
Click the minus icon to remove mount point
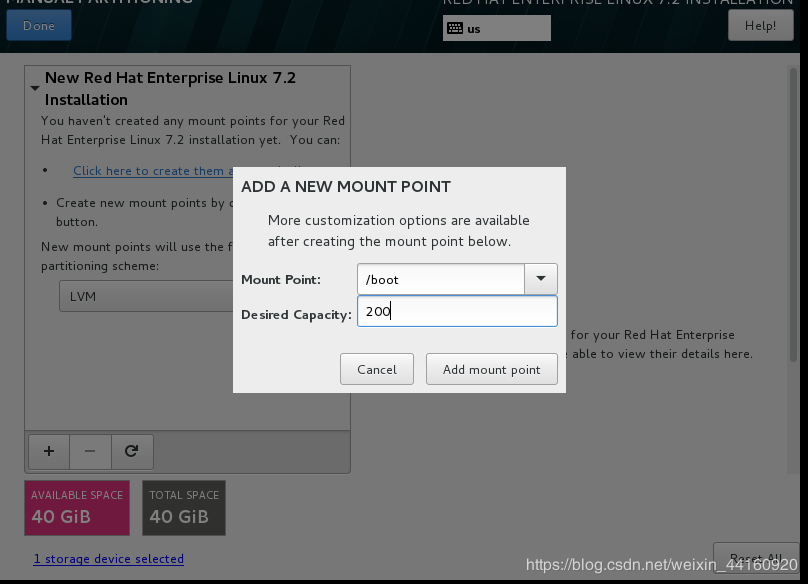pyautogui.click(x=90, y=452)
